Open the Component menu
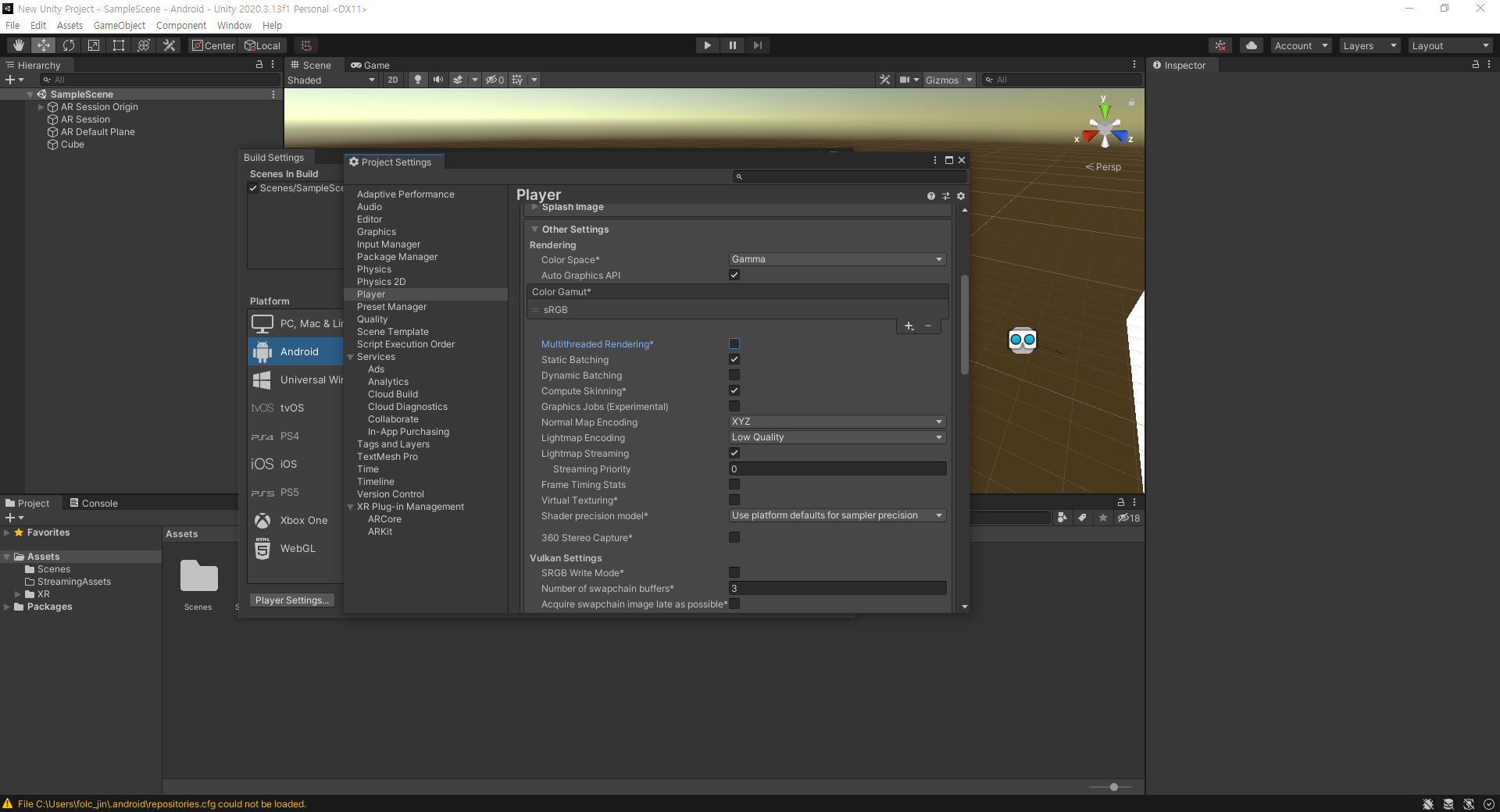 (x=181, y=25)
